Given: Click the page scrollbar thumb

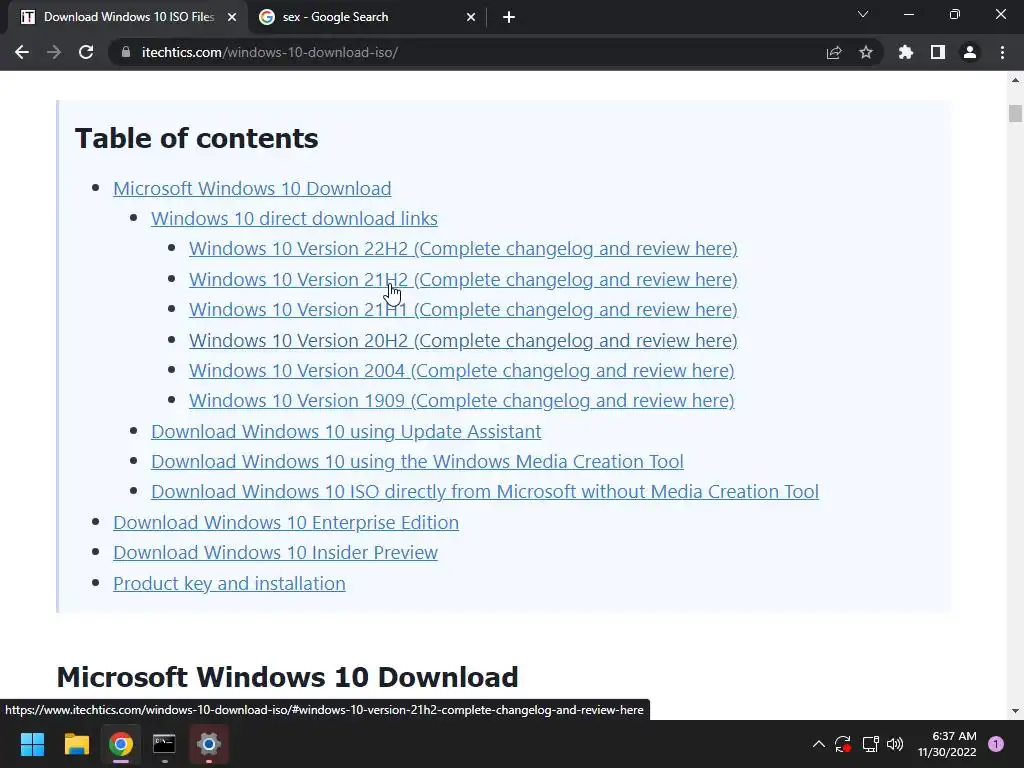Looking at the screenshot, I should point(1015,113).
